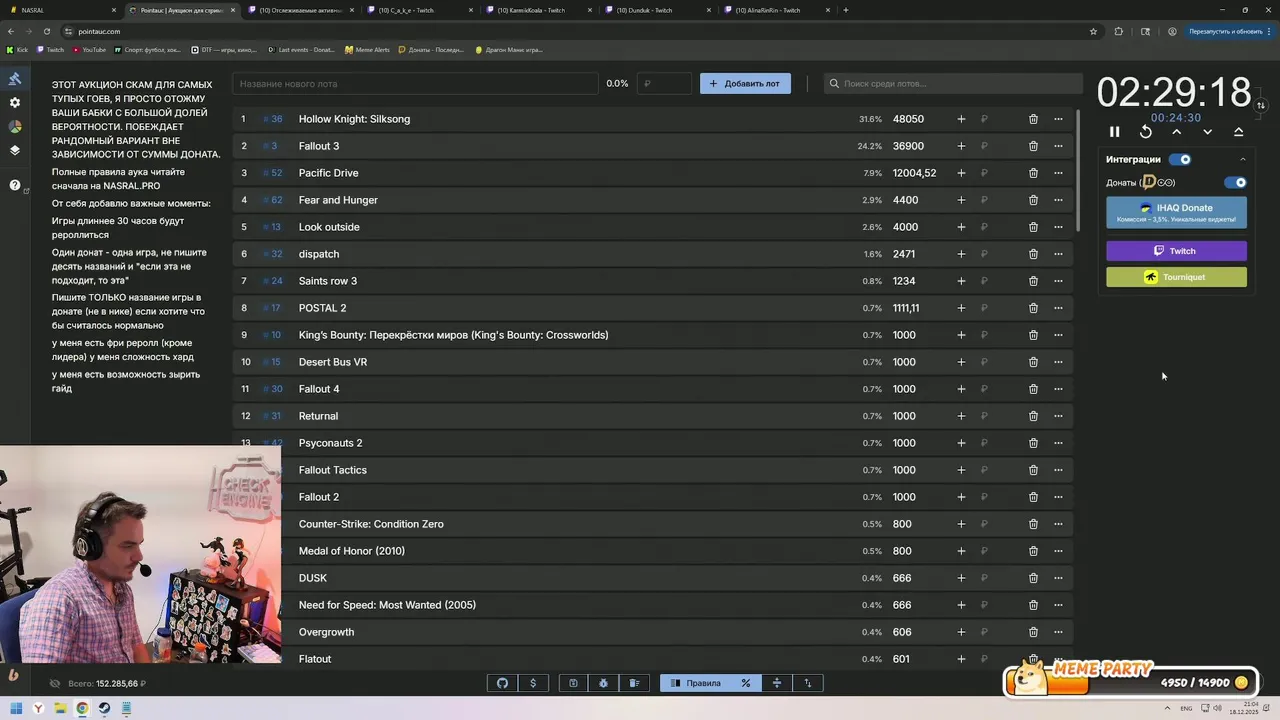Image resolution: width=1280 pixels, height=720 pixels.
Task: Increase timer with the up chevron
Action: [x=1177, y=132]
